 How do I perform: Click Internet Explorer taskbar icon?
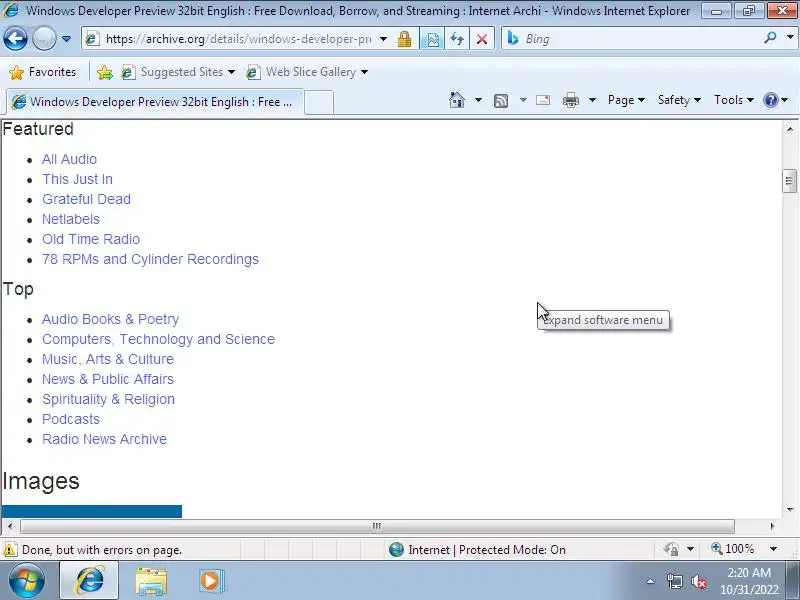click(89, 581)
